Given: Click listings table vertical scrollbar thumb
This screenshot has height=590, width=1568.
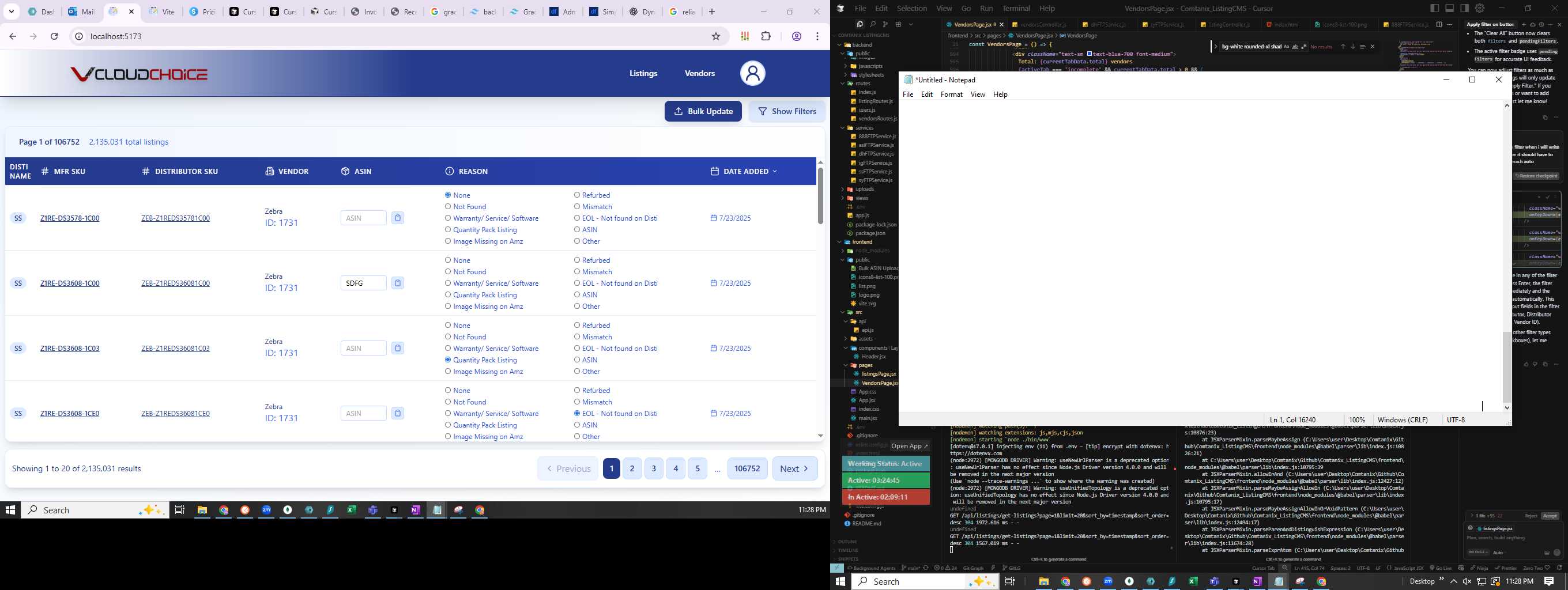Looking at the screenshot, I should [x=820, y=196].
